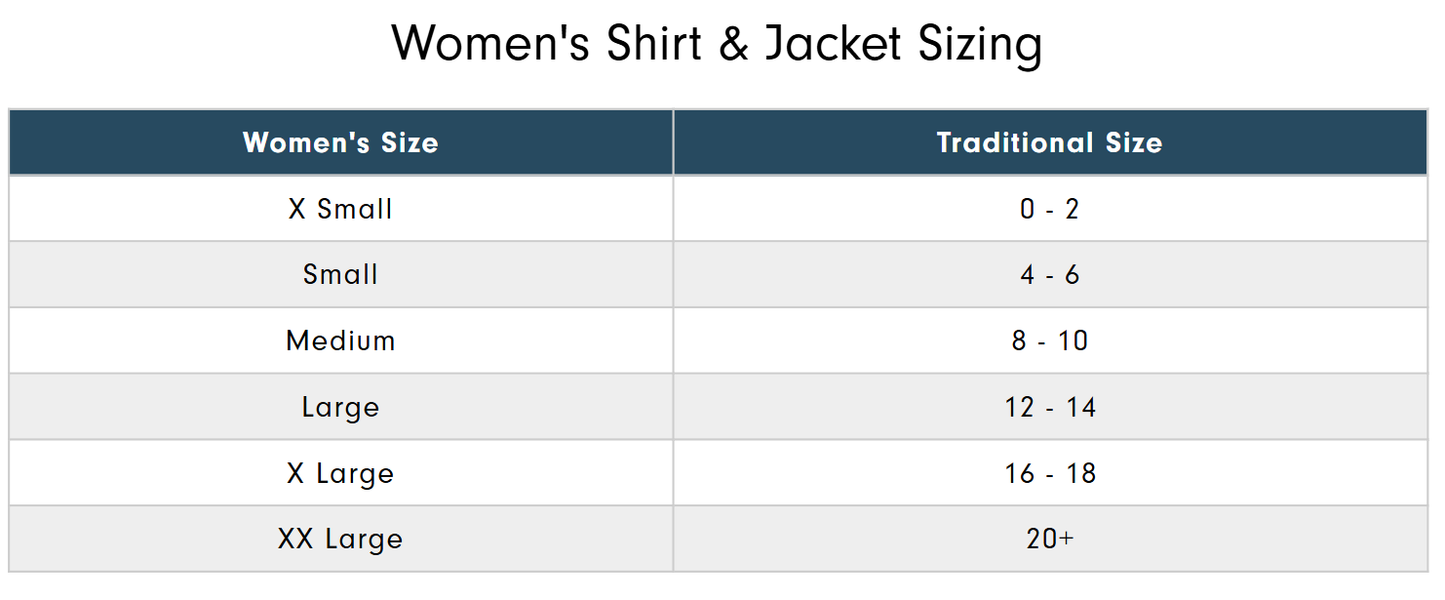Click the 12 - 14 traditional size value
1445x600 pixels.
1049,407
